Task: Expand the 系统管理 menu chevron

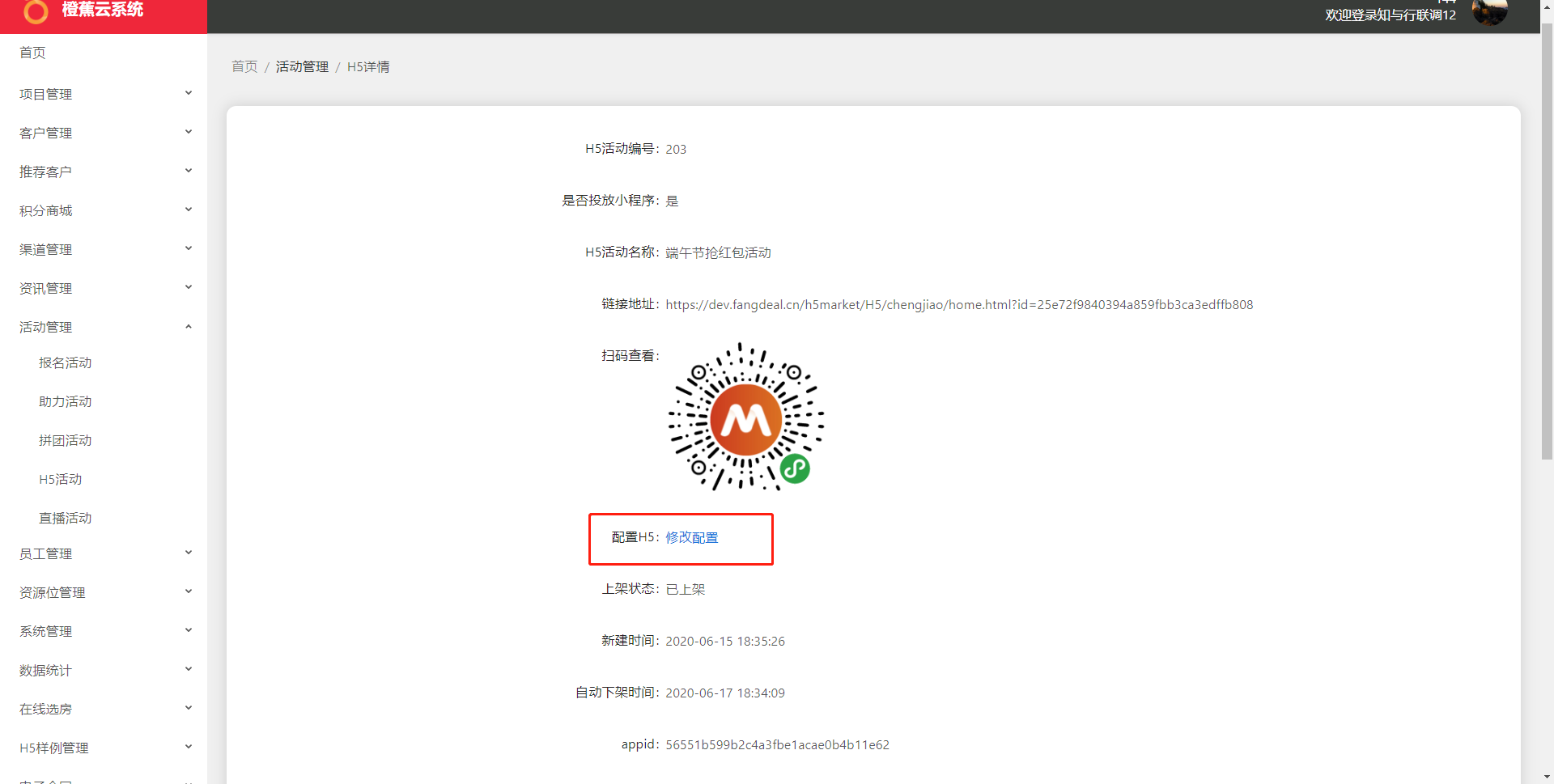Action: (189, 630)
